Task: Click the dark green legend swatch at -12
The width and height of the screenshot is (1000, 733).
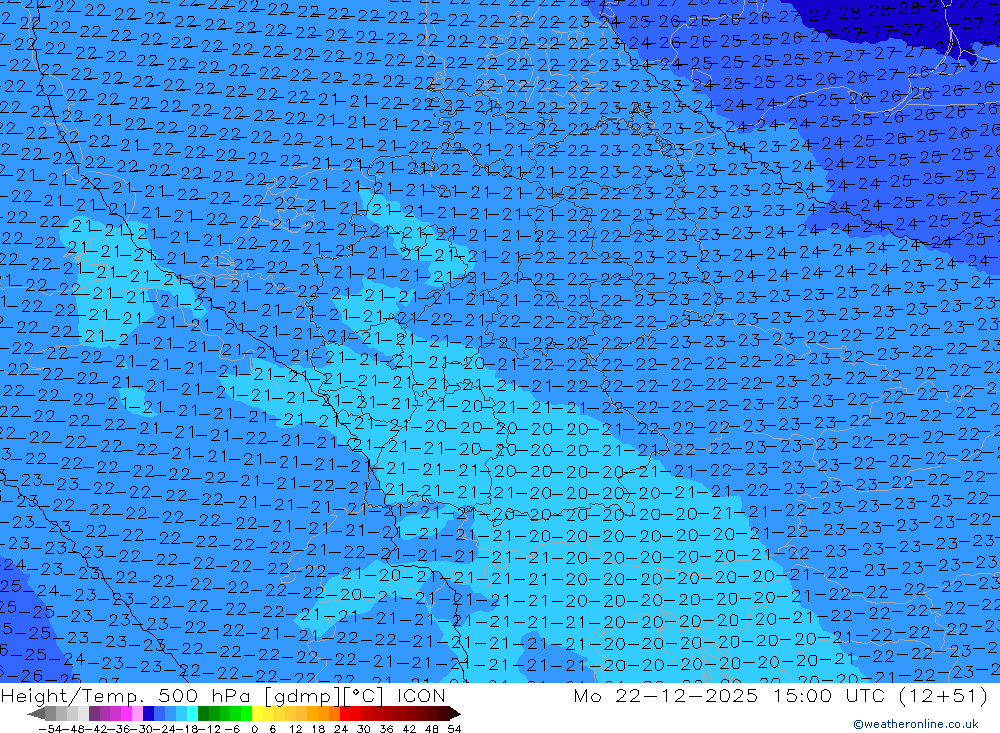Action: [203, 714]
